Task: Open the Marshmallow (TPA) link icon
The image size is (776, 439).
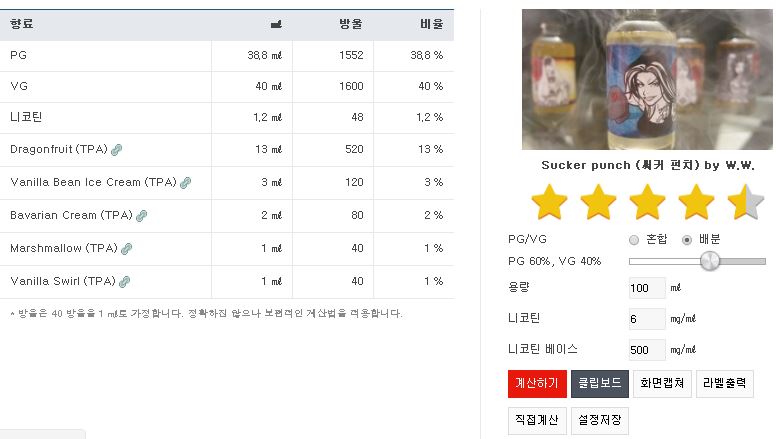Action: pos(127,248)
